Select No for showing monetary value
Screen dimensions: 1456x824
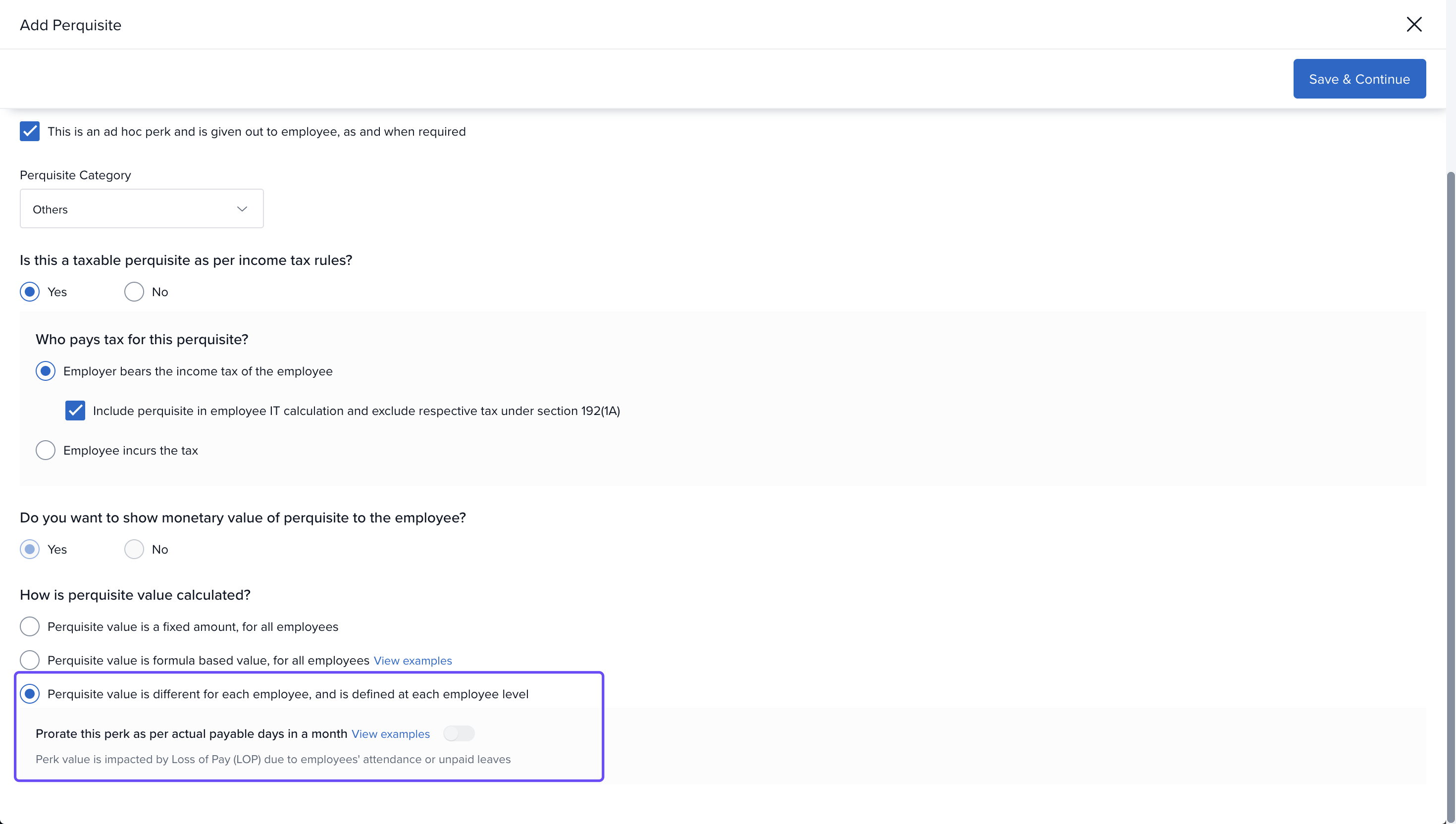click(x=134, y=550)
